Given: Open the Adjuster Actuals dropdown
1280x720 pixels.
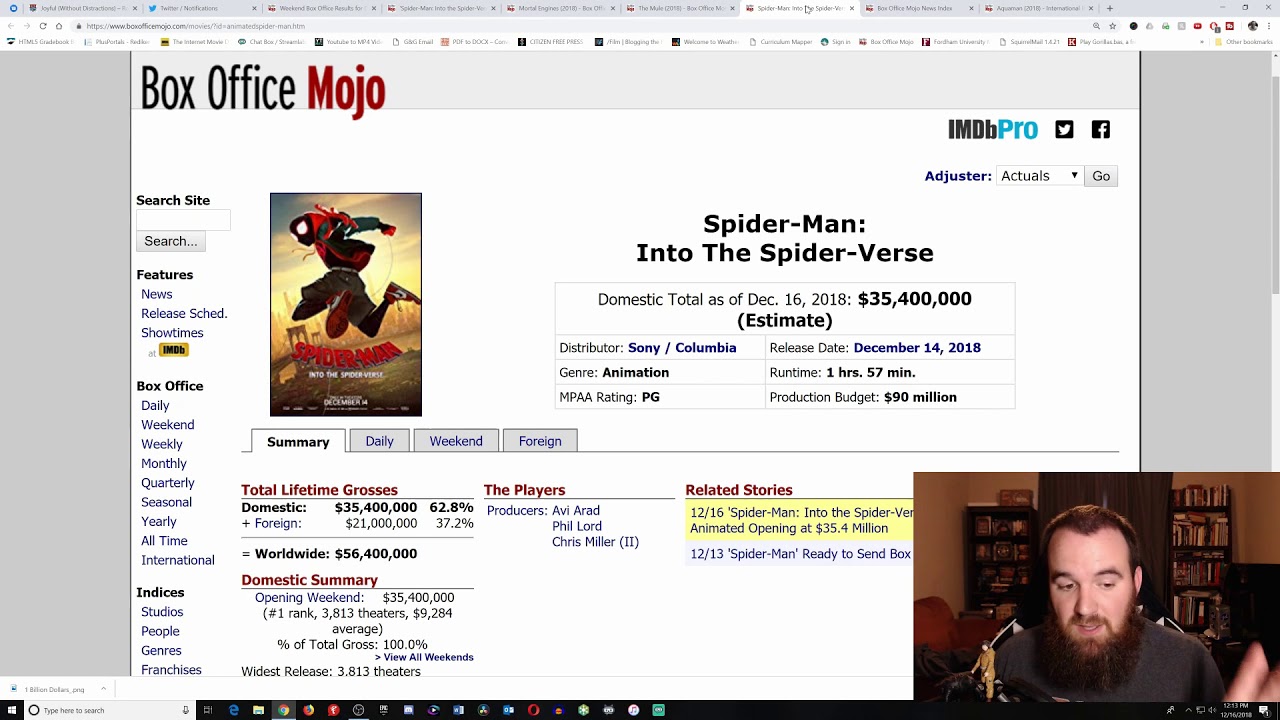Looking at the screenshot, I should coord(1040,176).
